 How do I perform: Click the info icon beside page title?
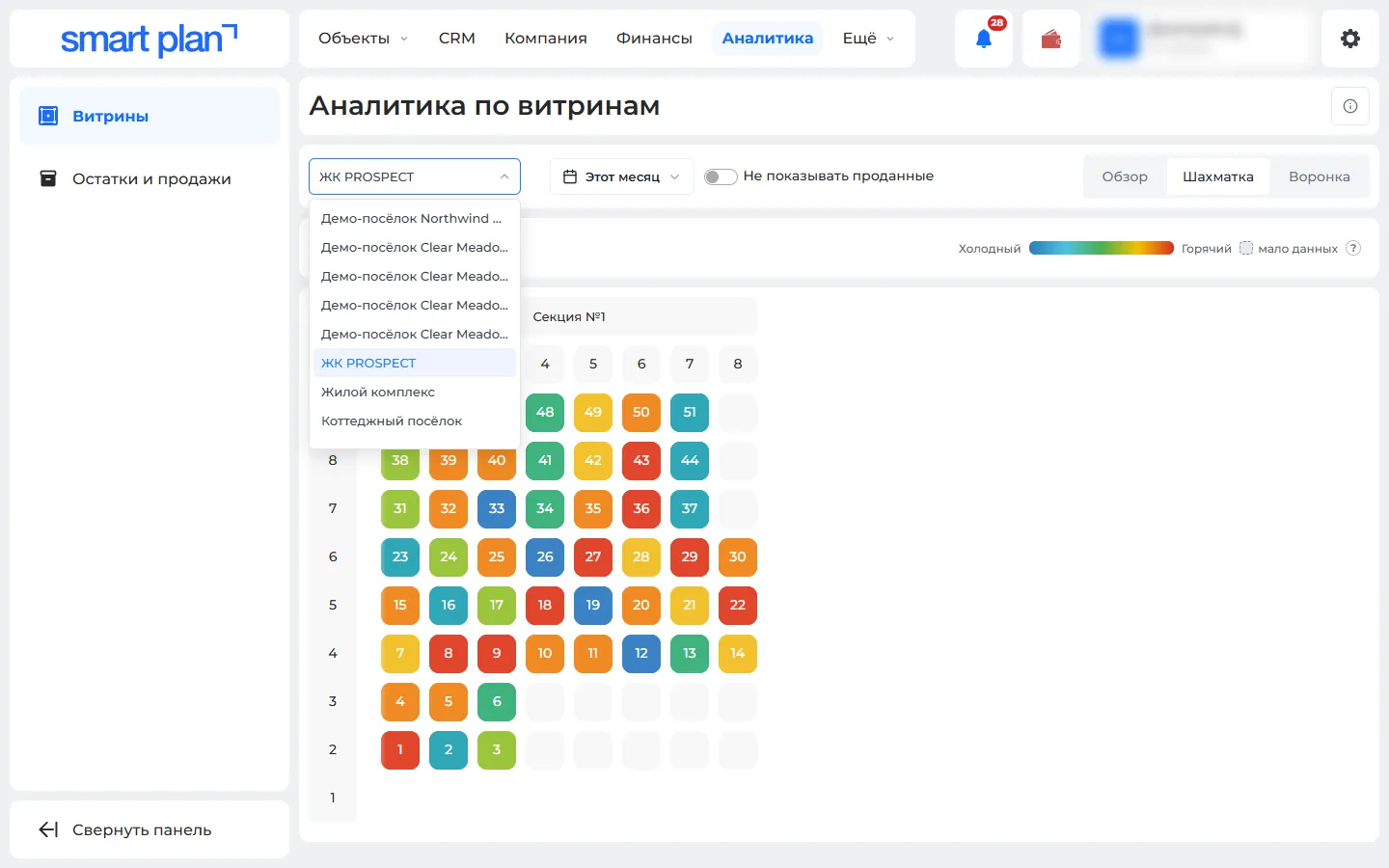tap(1350, 106)
